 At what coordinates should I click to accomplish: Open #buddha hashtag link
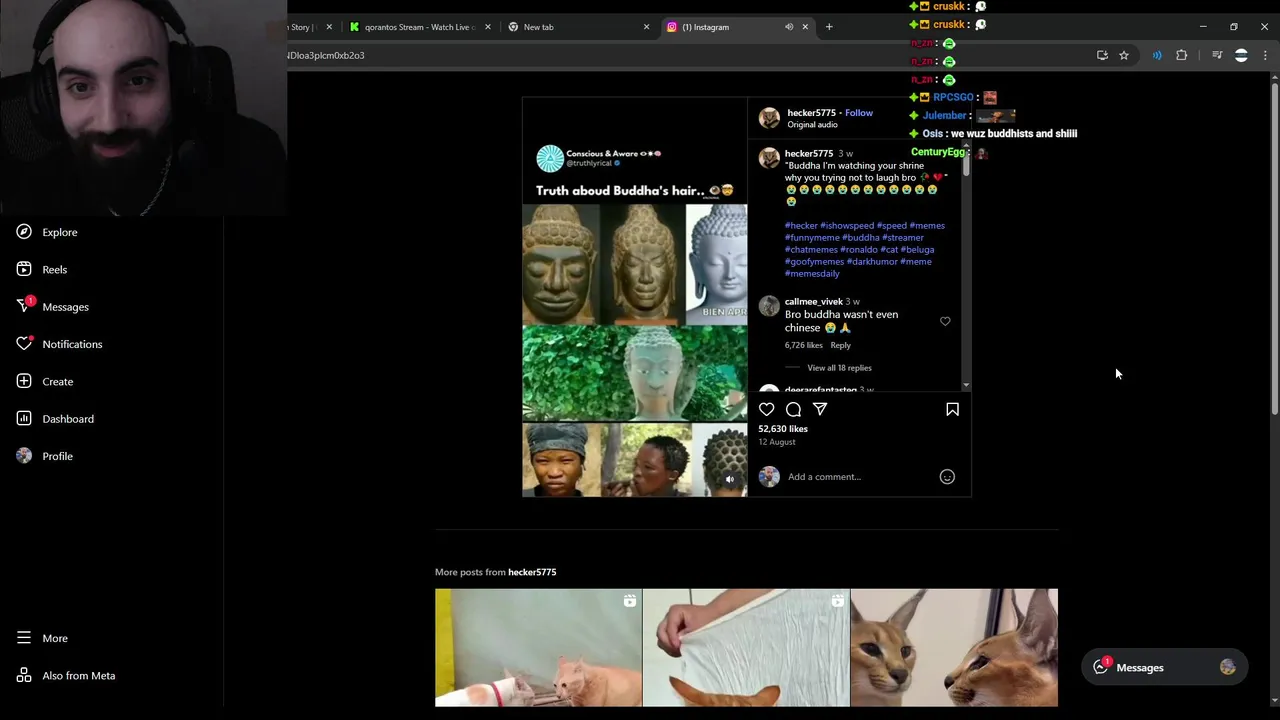tap(861, 238)
